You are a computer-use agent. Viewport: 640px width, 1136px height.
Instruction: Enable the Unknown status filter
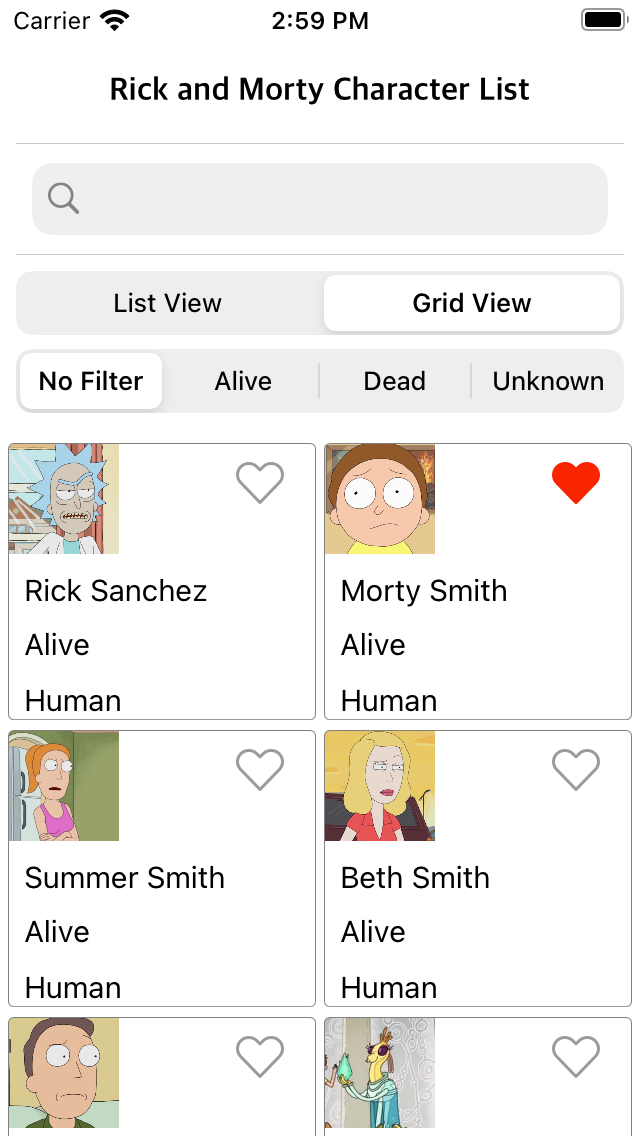pyautogui.click(x=548, y=381)
